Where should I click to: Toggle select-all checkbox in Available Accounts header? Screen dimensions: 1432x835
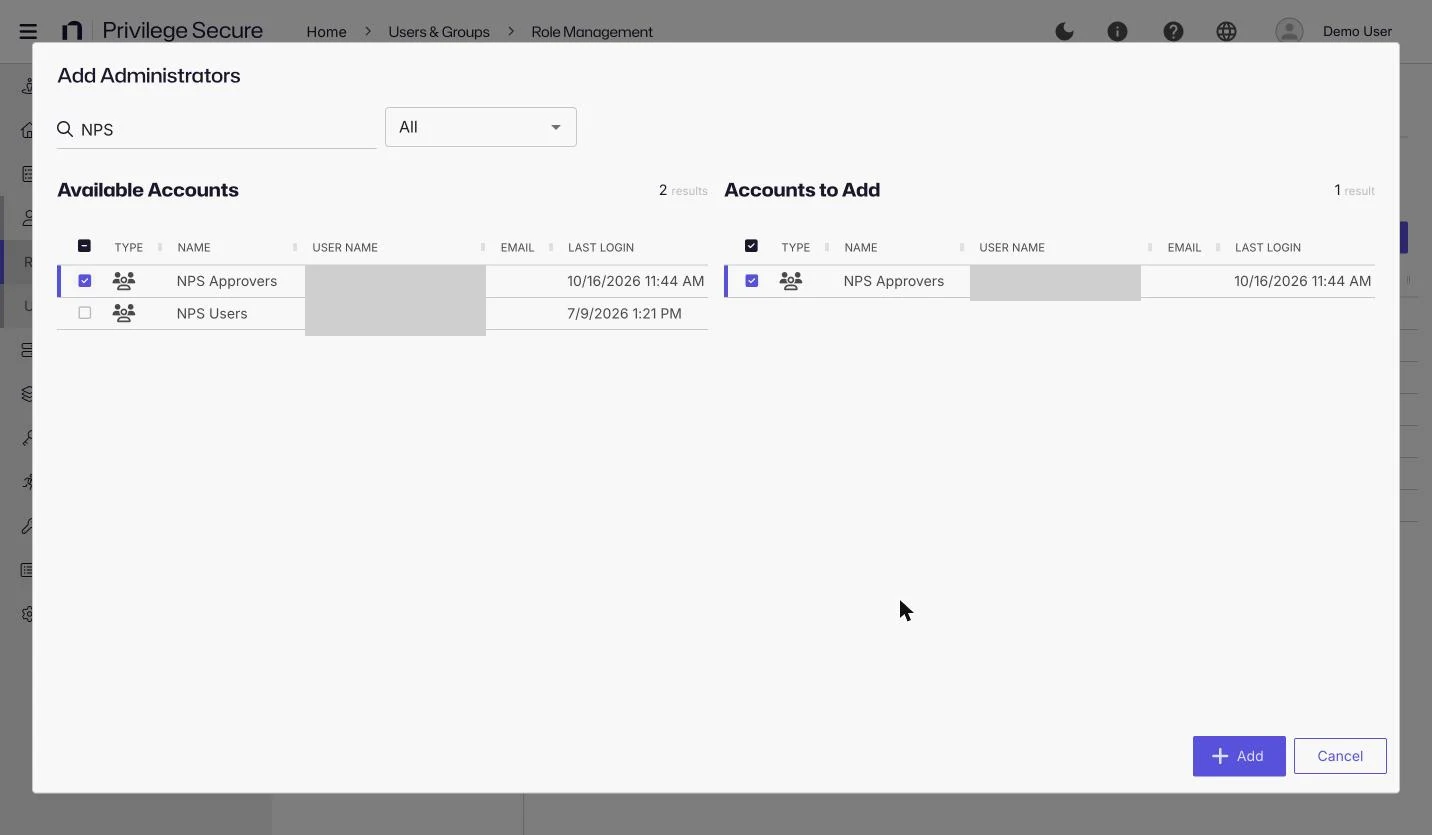point(84,246)
